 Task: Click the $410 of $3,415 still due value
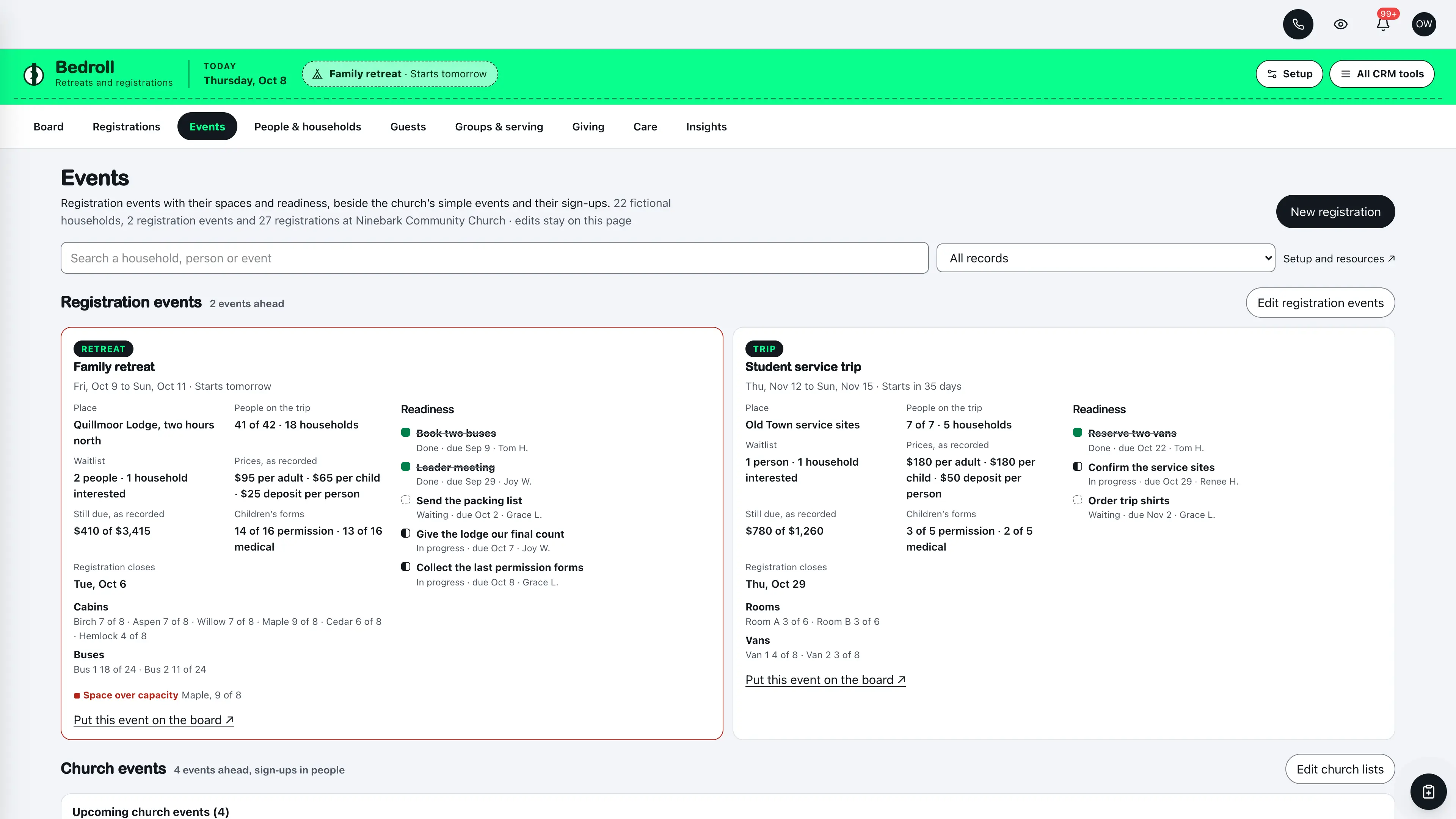(x=112, y=531)
